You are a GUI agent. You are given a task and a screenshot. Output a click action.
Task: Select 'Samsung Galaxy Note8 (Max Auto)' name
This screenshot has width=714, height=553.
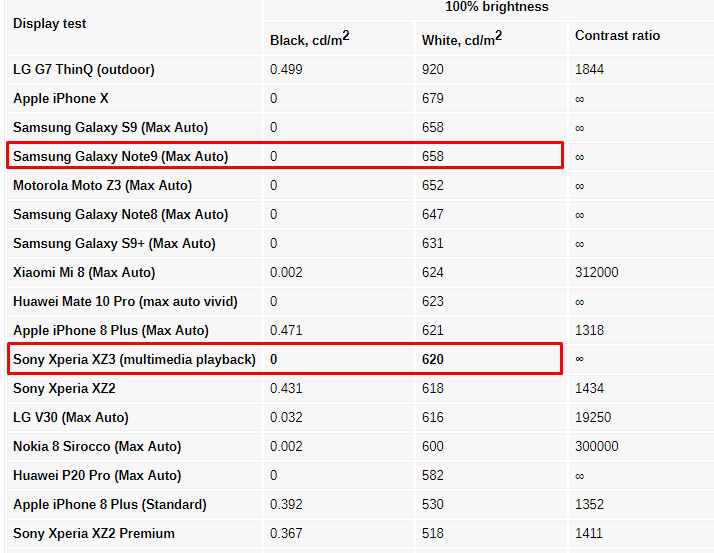tap(121, 215)
